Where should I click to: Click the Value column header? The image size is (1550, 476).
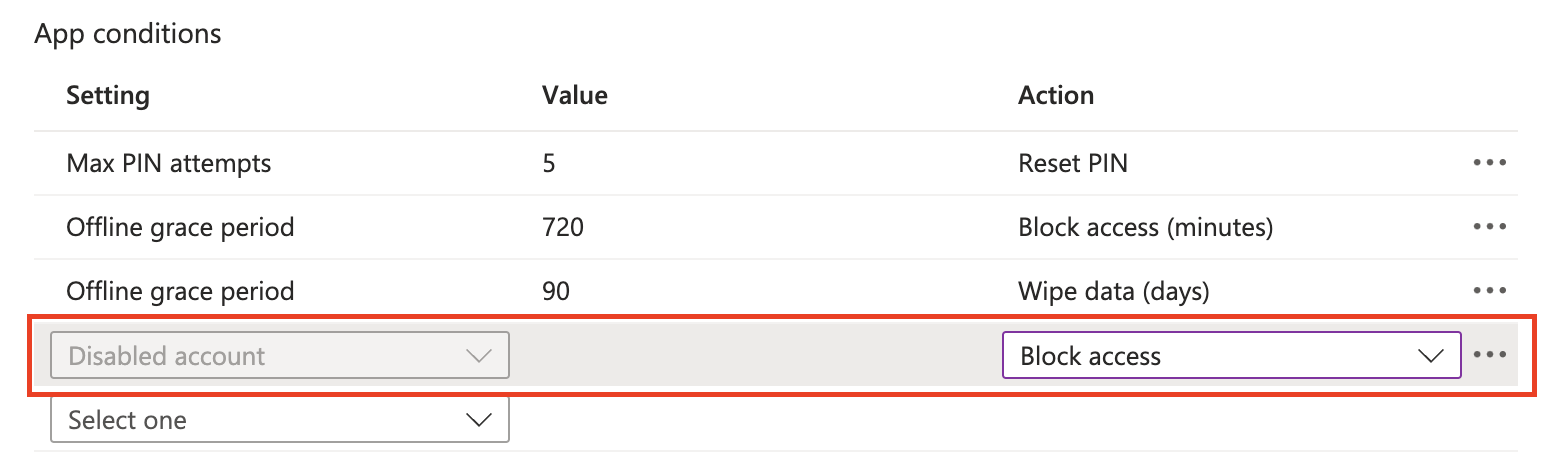[574, 96]
